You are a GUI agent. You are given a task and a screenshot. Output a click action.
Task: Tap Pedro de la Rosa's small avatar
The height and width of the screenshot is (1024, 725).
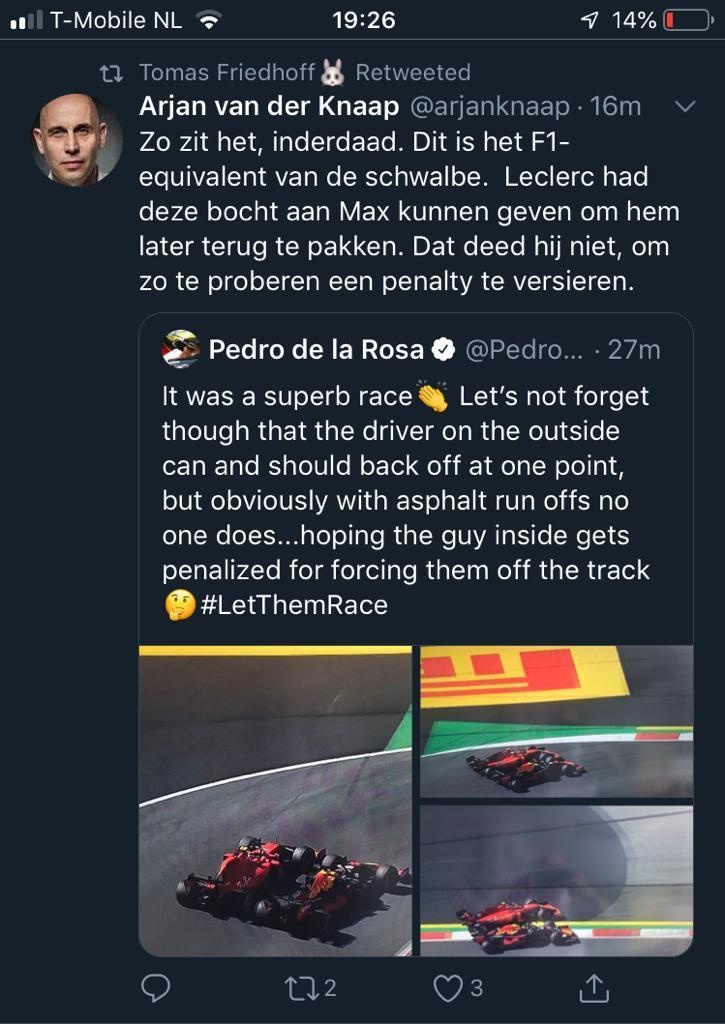tap(180, 349)
